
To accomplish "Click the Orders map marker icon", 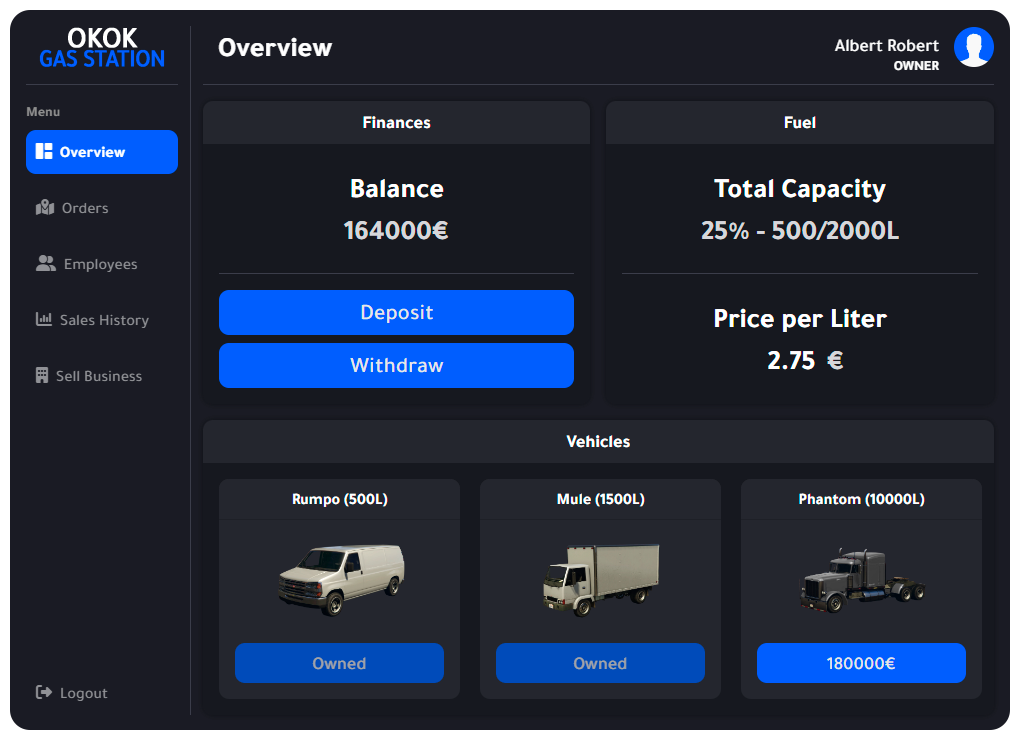I will [x=44, y=208].
